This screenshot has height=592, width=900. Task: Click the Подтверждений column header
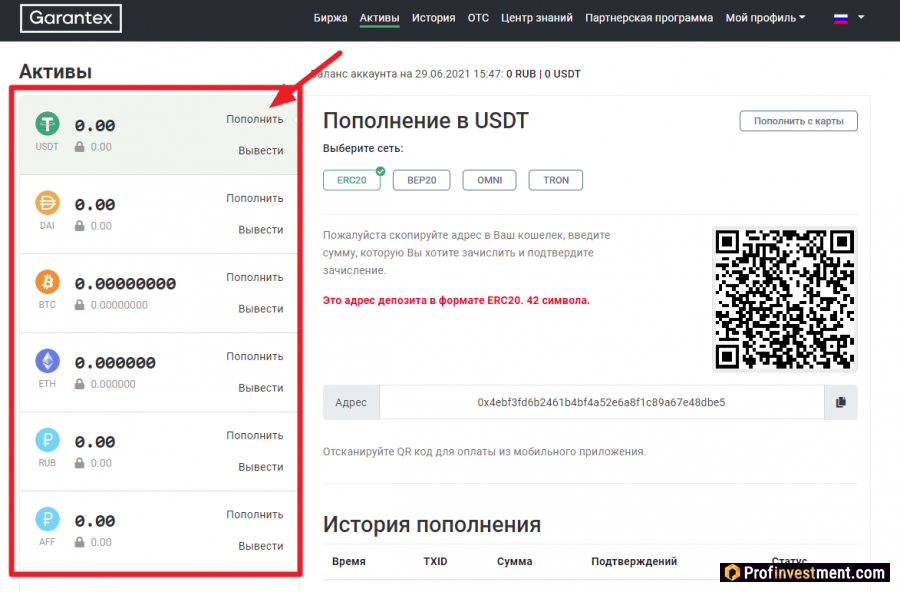(634, 562)
